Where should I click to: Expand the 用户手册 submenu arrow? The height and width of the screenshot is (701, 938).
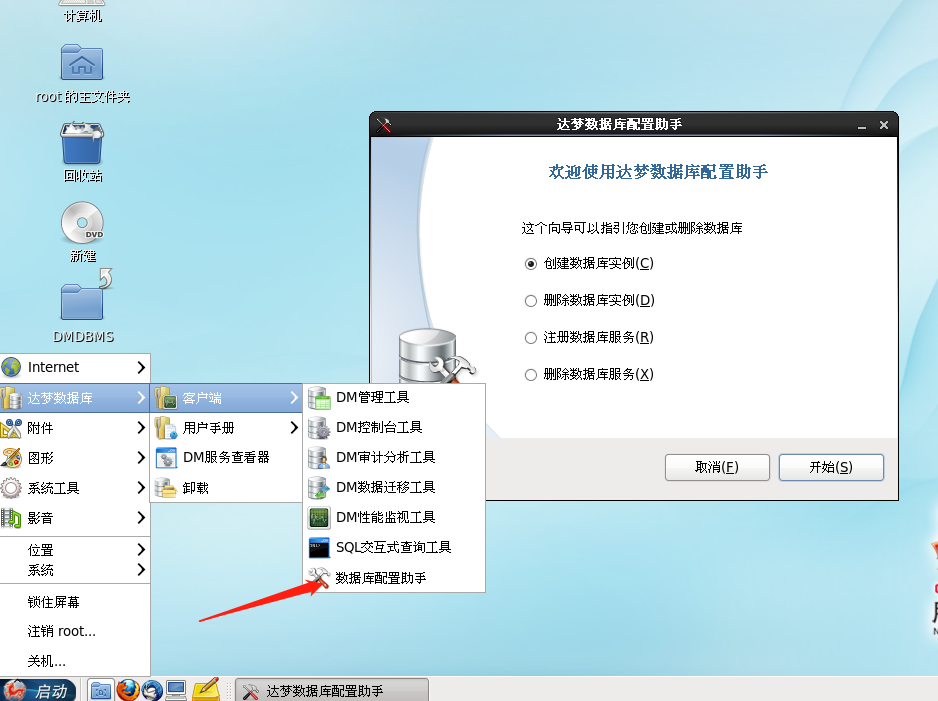point(294,428)
